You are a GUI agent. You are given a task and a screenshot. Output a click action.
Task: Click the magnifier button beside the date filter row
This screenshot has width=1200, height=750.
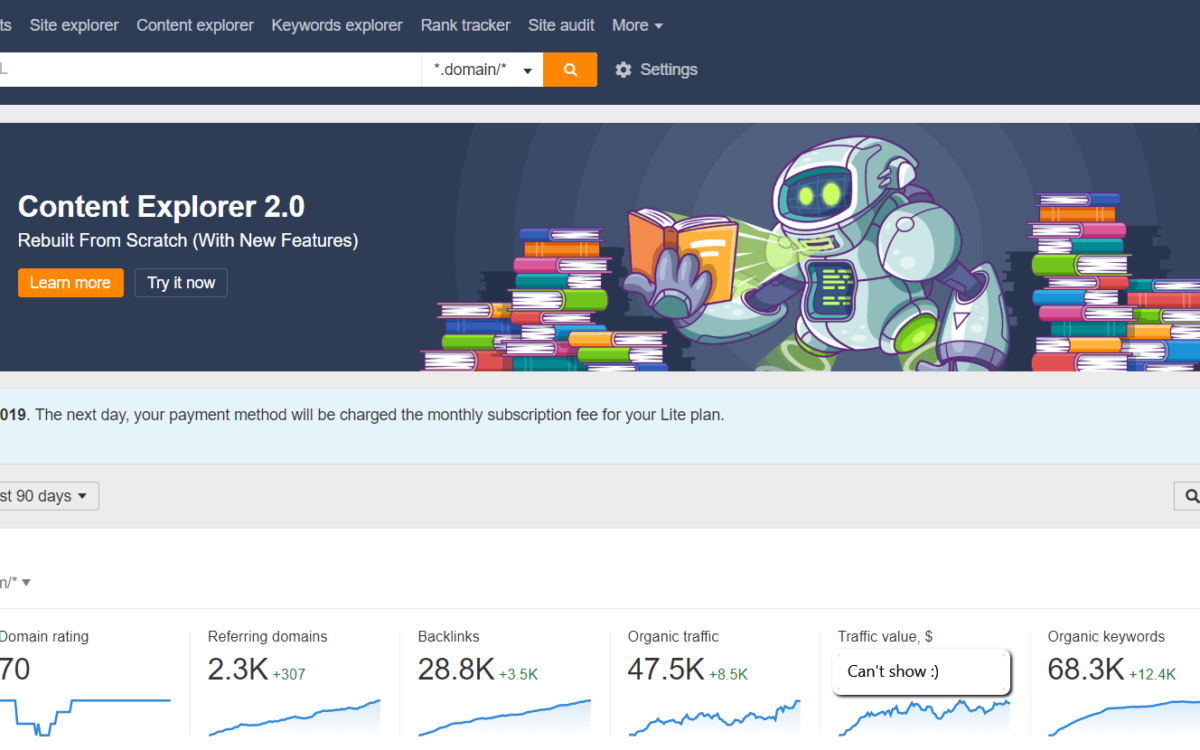point(1188,496)
